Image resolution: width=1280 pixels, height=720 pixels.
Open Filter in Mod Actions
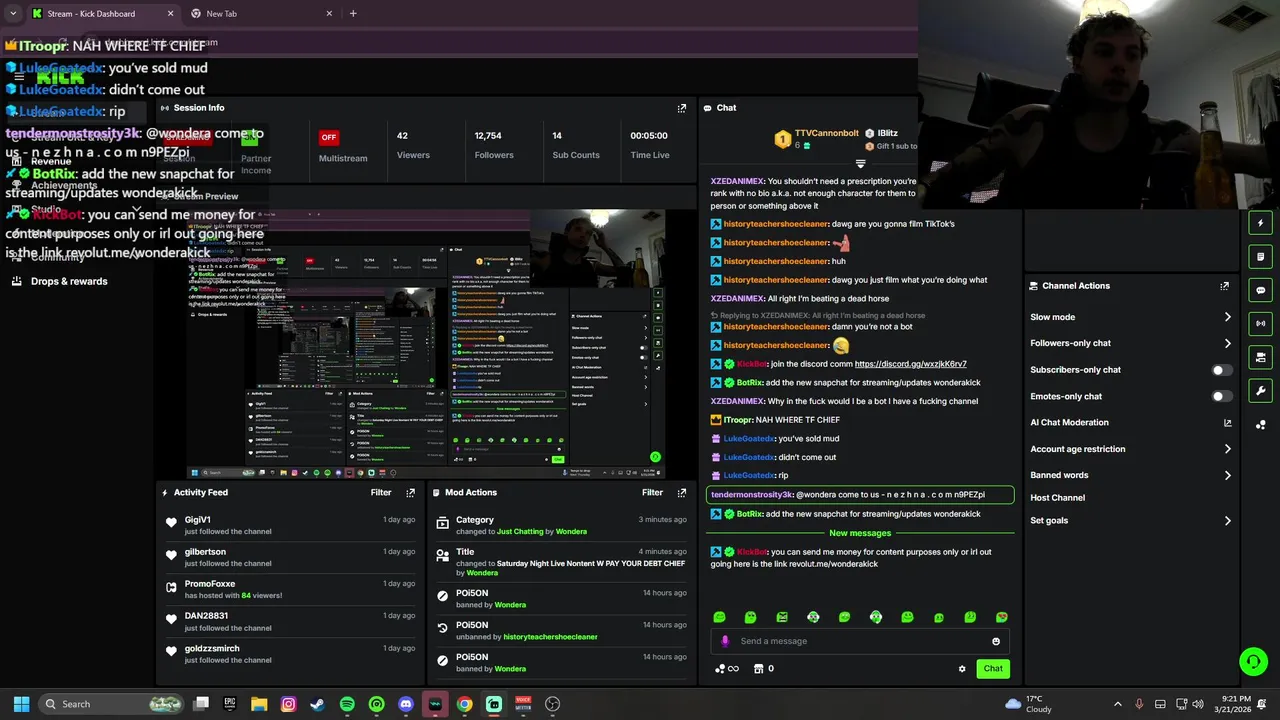coord(652,493)
